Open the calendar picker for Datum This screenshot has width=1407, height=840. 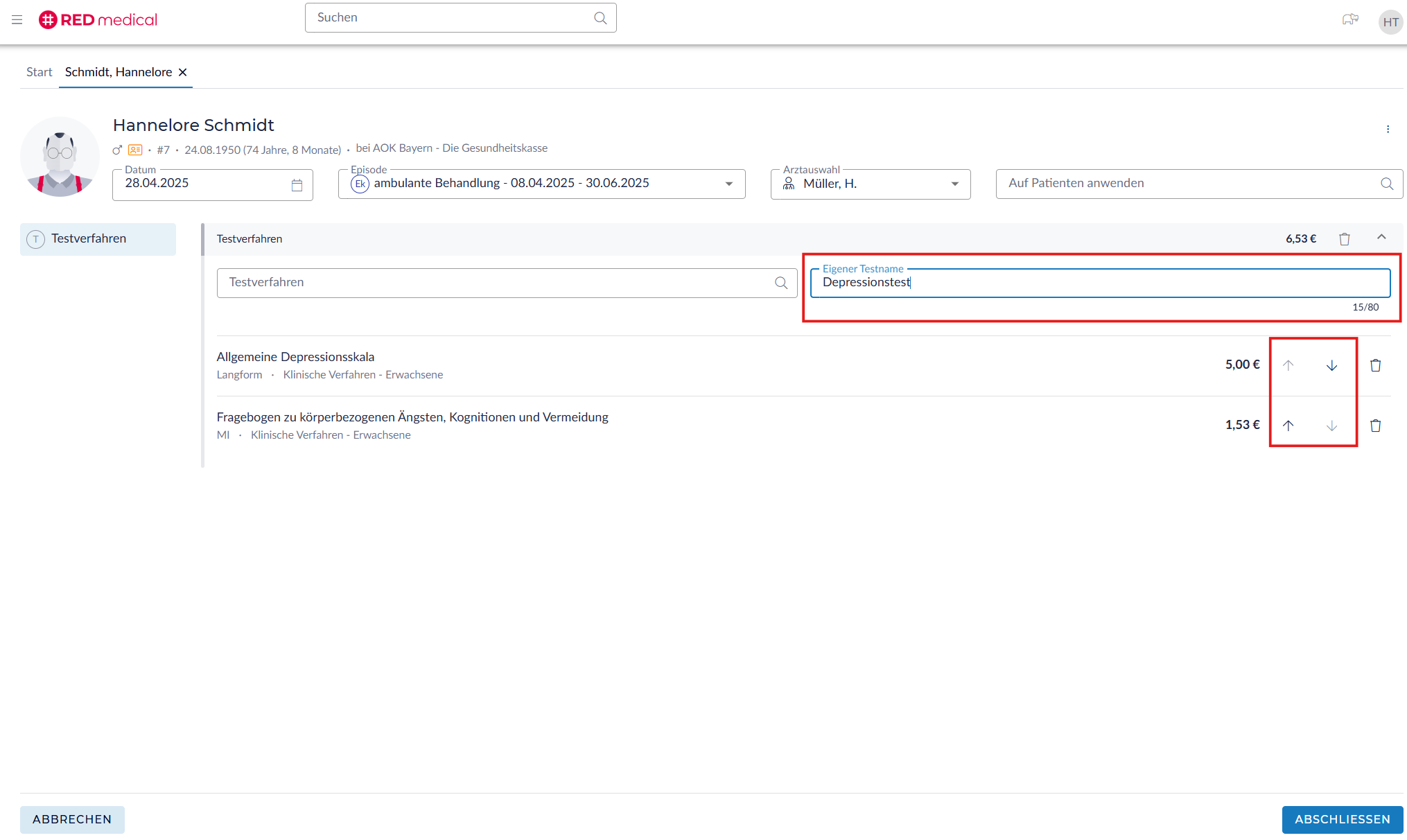pyautogui.click(x=297, y=185)
